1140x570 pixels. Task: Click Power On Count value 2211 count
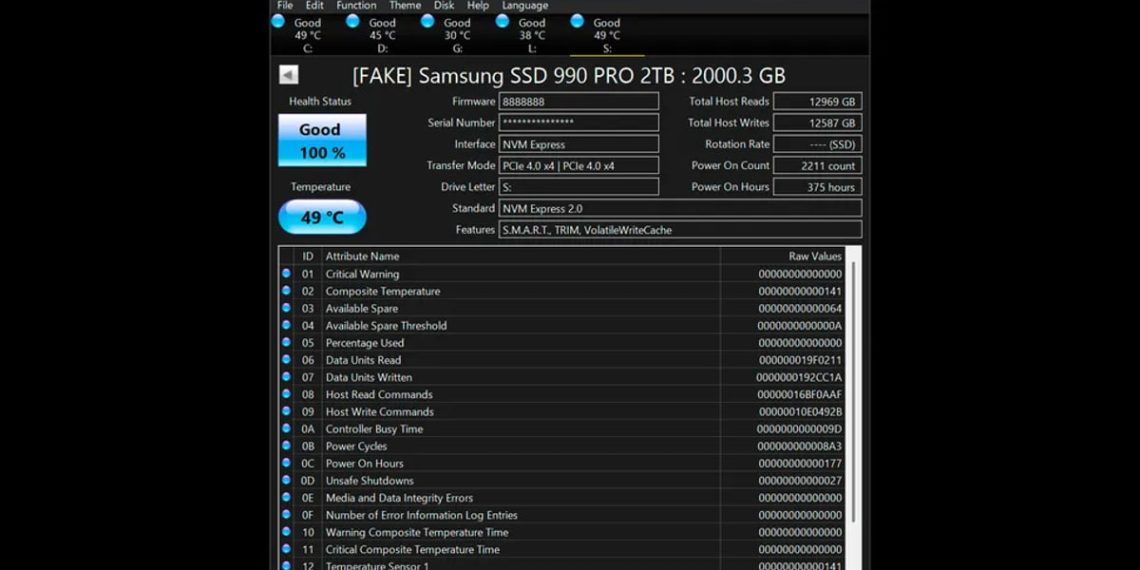[818, 166]
